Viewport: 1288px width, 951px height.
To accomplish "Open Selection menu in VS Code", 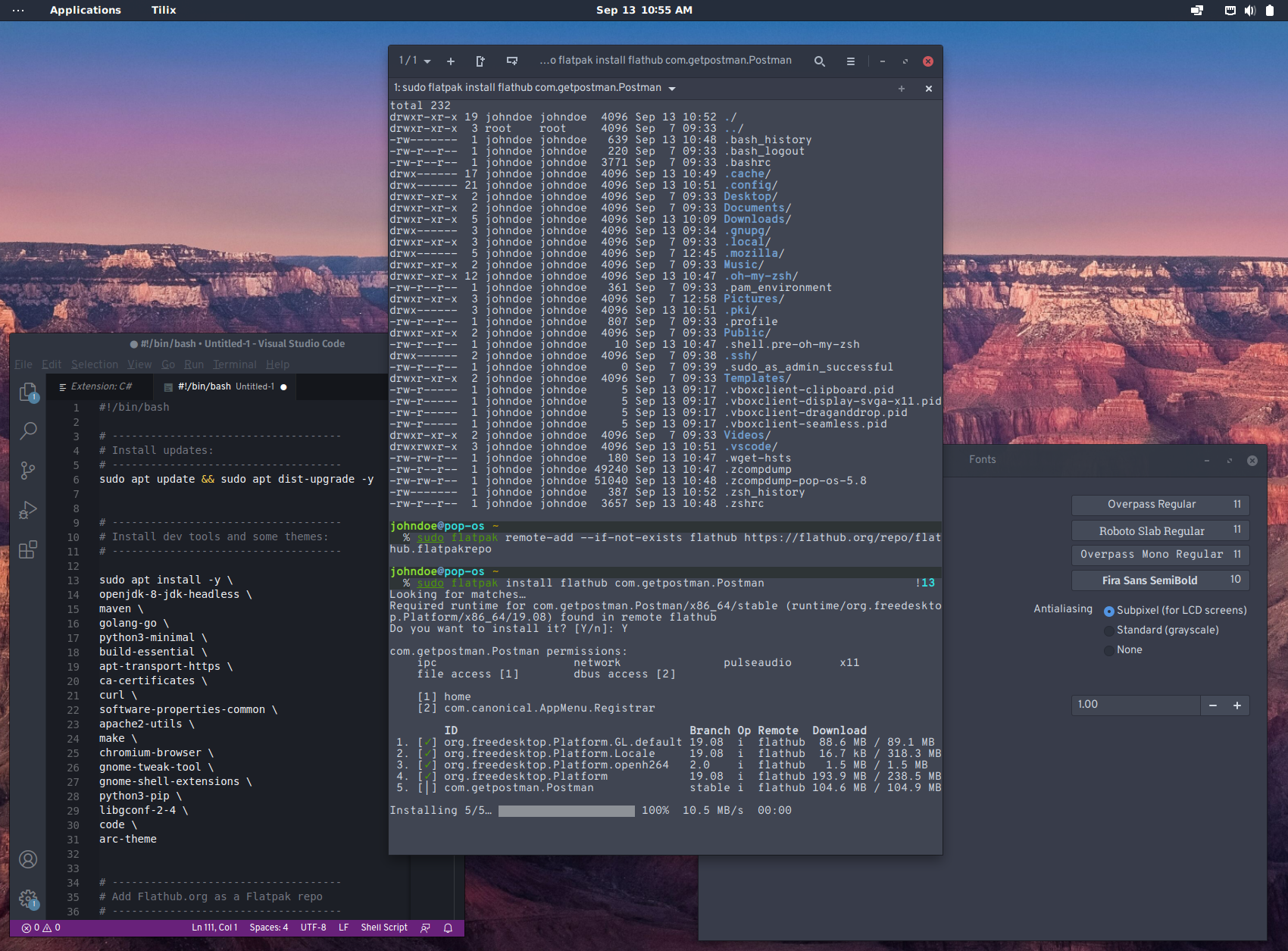I will coord(95,364).
